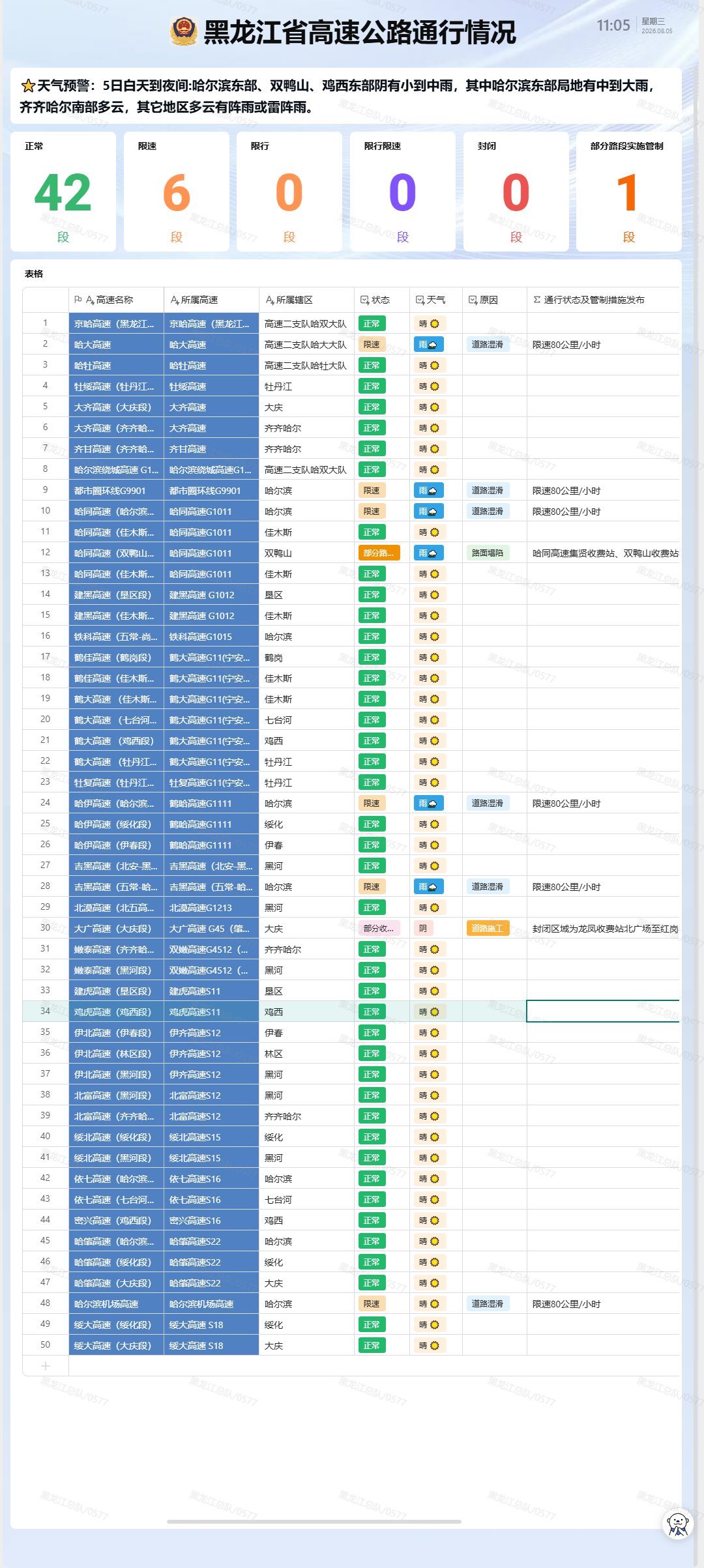Click the rain weather tag in row 24 哈伊高速
The image size is (704, 1568).
coord(428,803)
